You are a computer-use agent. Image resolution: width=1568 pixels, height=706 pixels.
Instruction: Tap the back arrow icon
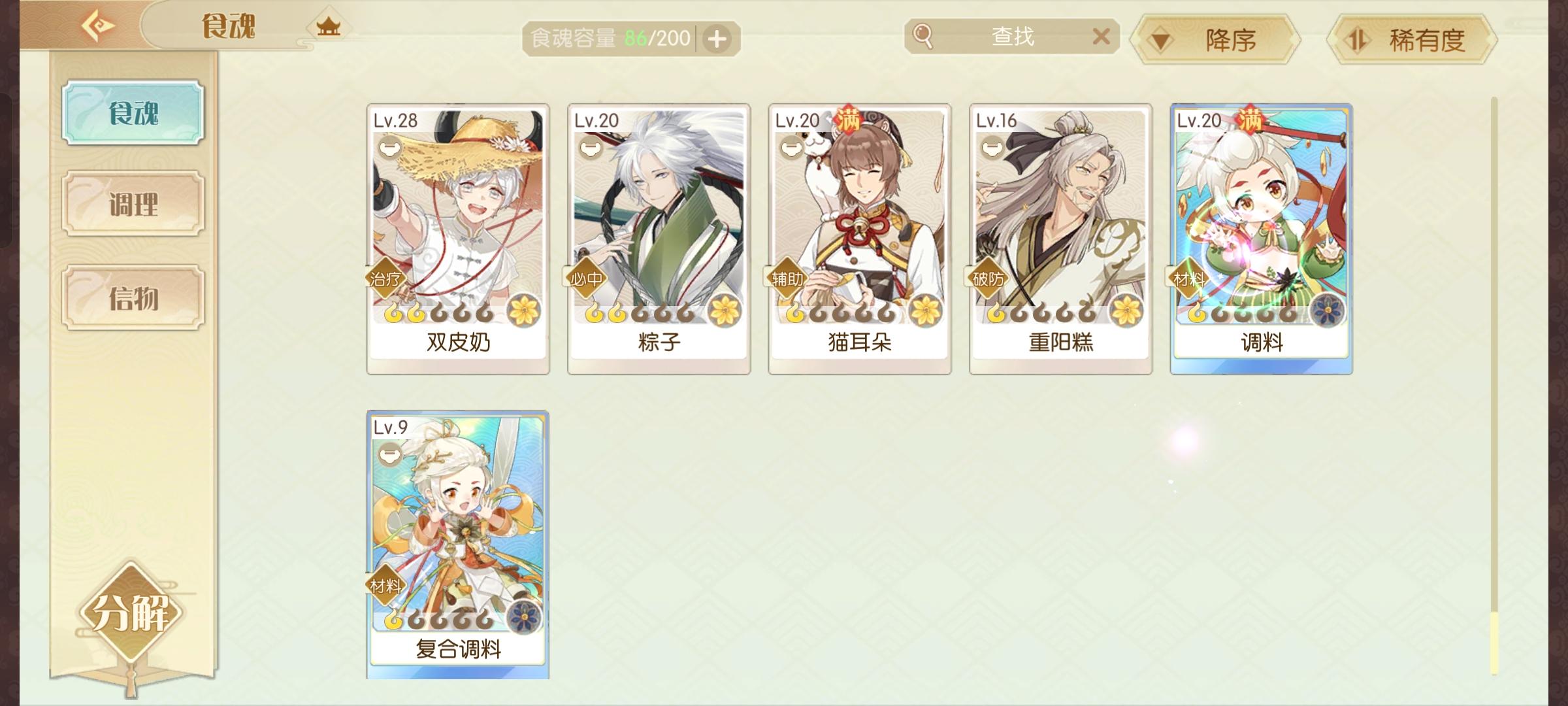point(98,26)
